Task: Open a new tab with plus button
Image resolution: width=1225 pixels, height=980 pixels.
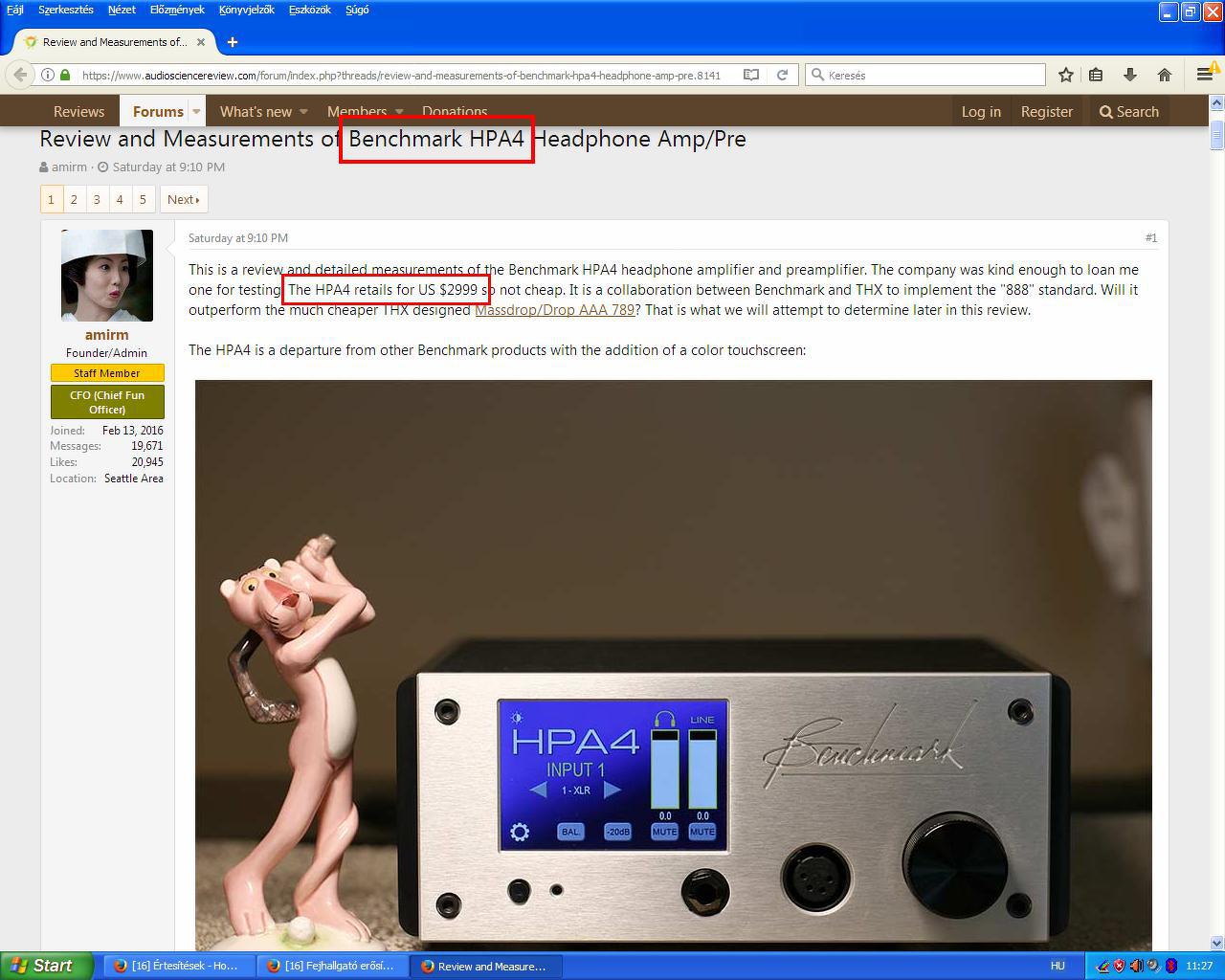Action: [x=233, y=42]
